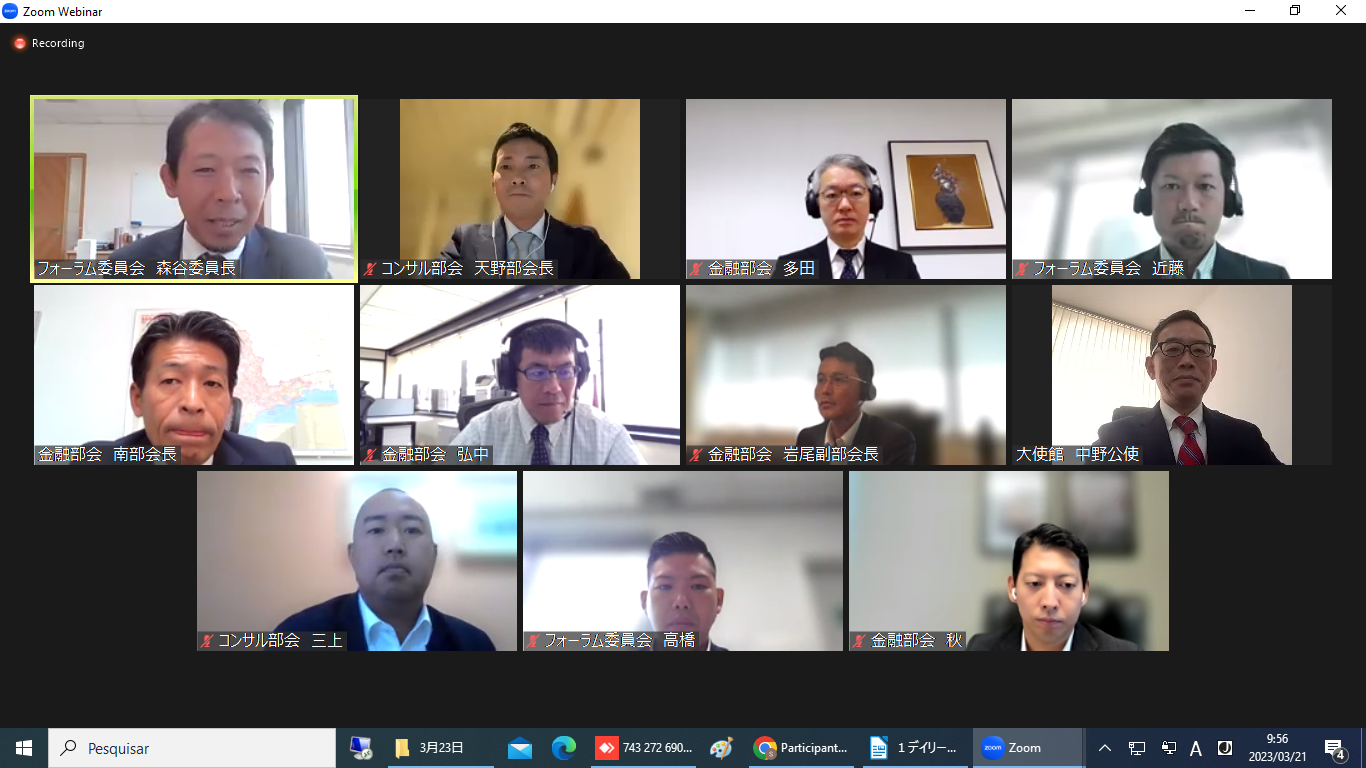Click the Pesquisar search box
The height and width of the screenshot is (768, 1366).
[192, 748]
